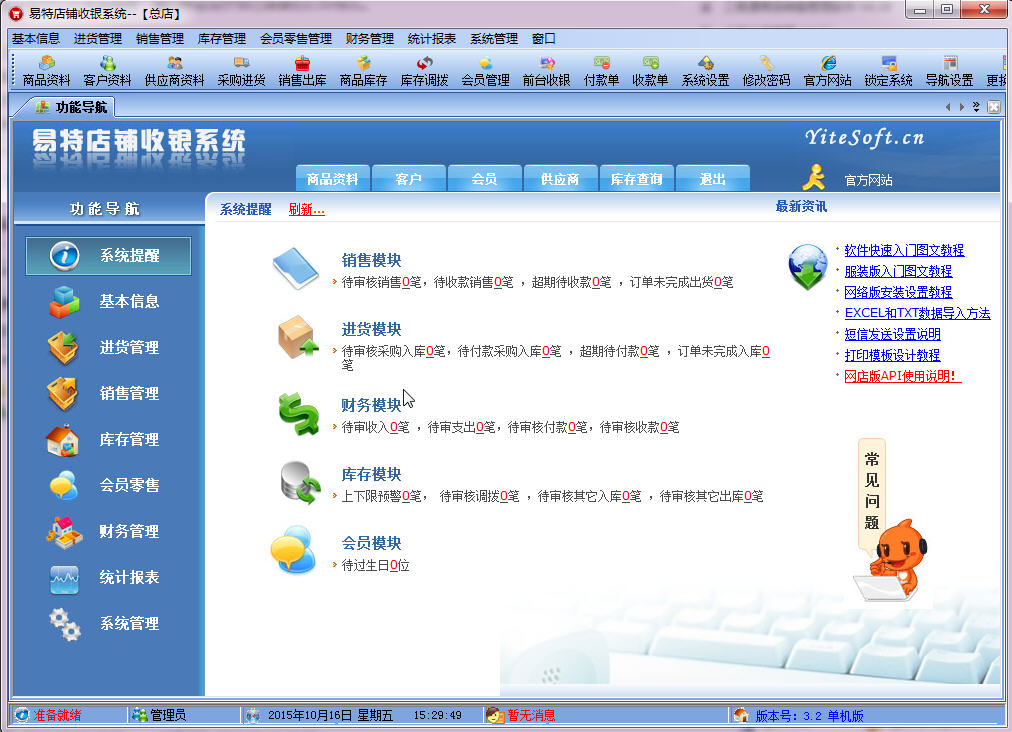1012x732 pixels.
Task: Click the 财务模块 dollar icon
Action: click(x=298, y=414)
